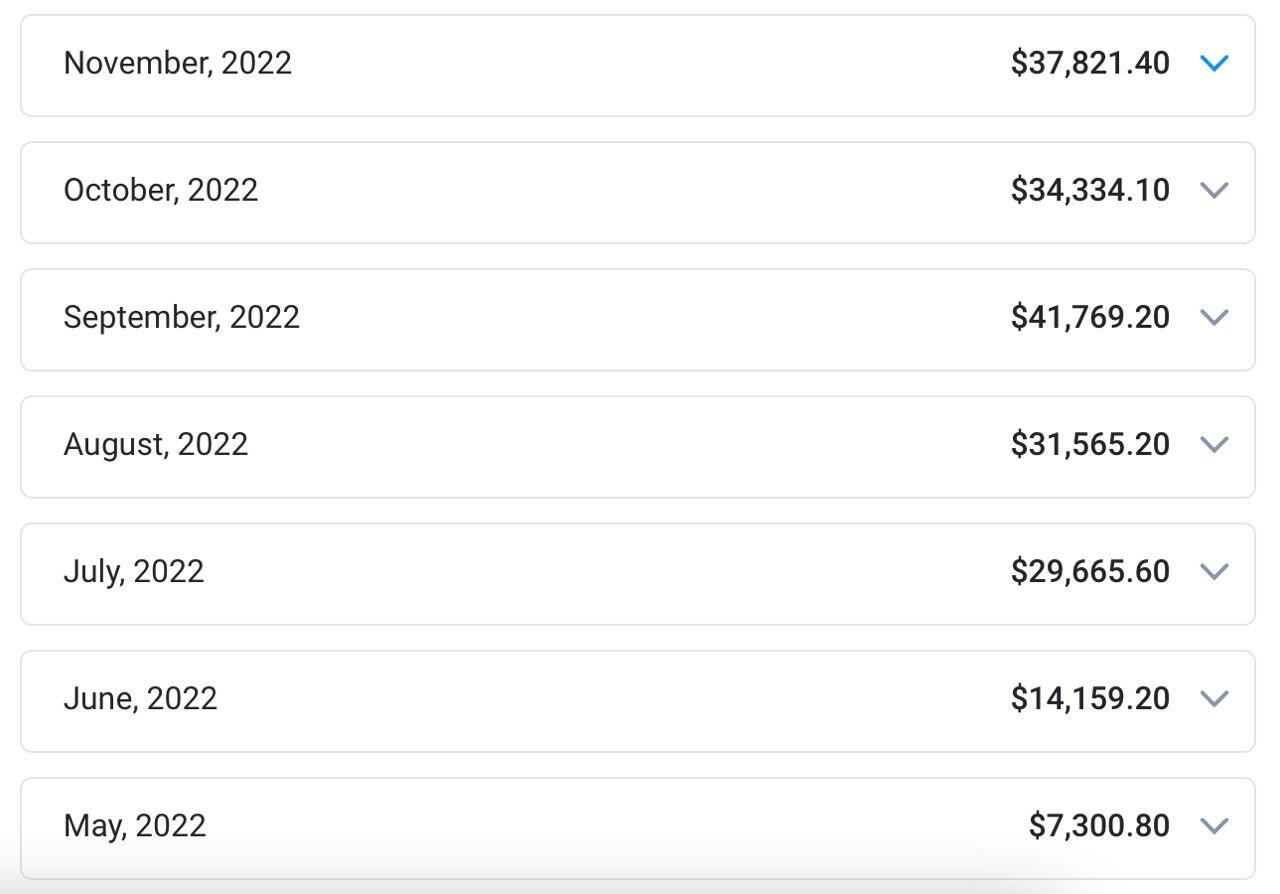Click the September, 2022 label
1280x894 pixels.
pos(182,317)
